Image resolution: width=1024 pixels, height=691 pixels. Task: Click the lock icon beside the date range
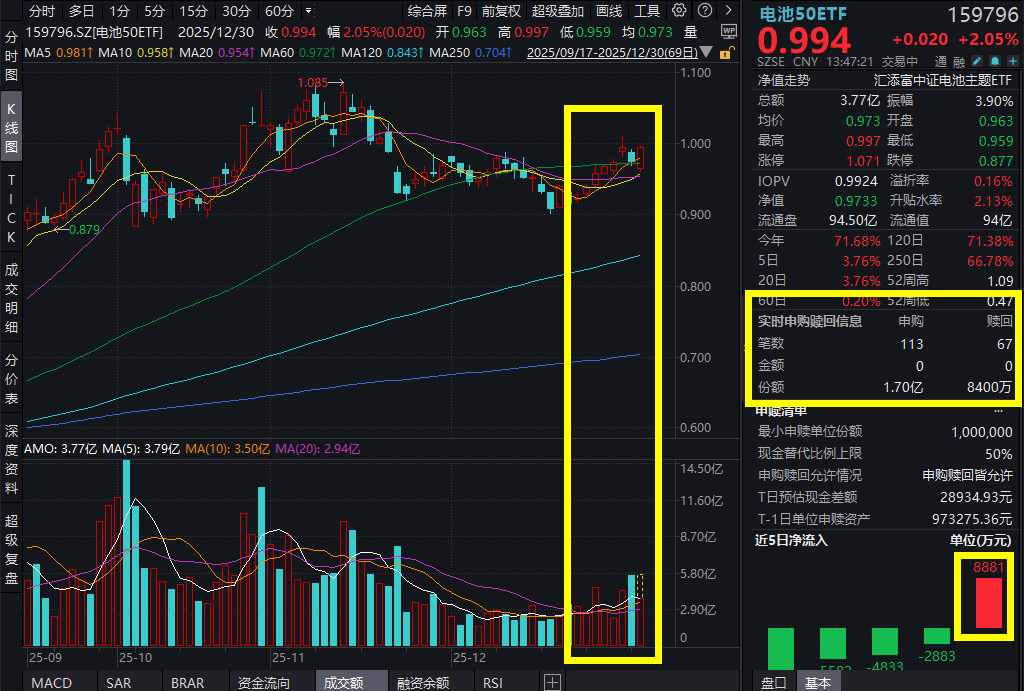[728, 51]
